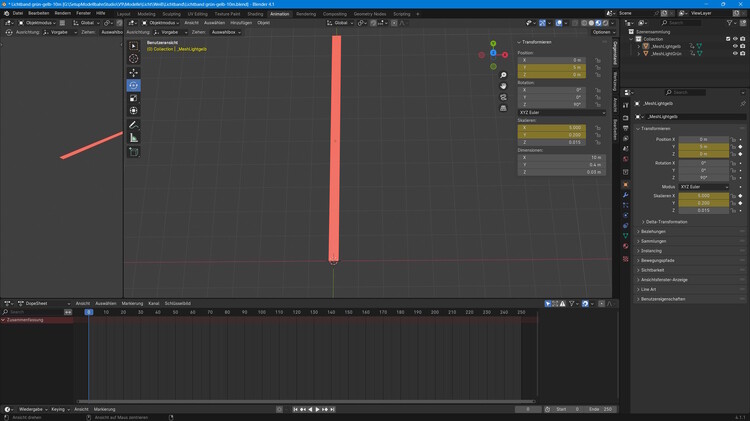The height and width of the screenshot is (421, 750).
Task: Pick the Scale tool
Action: 133,98
